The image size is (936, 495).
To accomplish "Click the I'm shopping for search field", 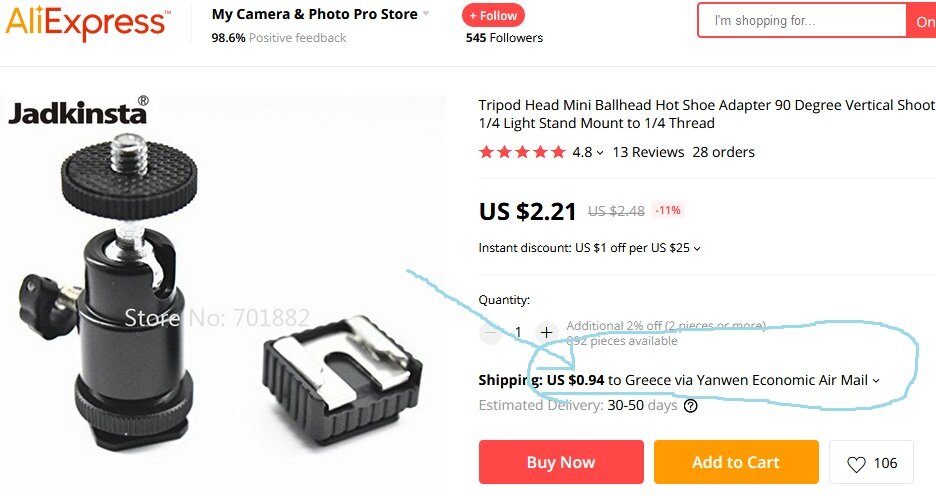I will (802, 20).
